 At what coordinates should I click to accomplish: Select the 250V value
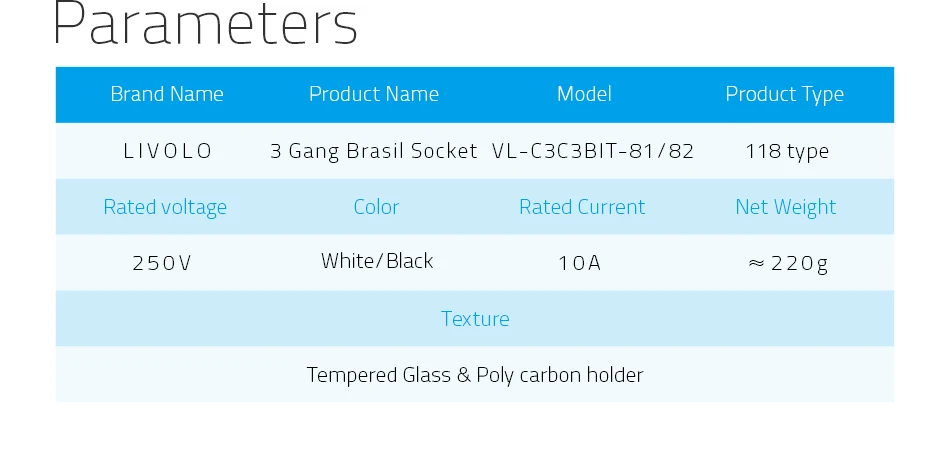[162, 263]
